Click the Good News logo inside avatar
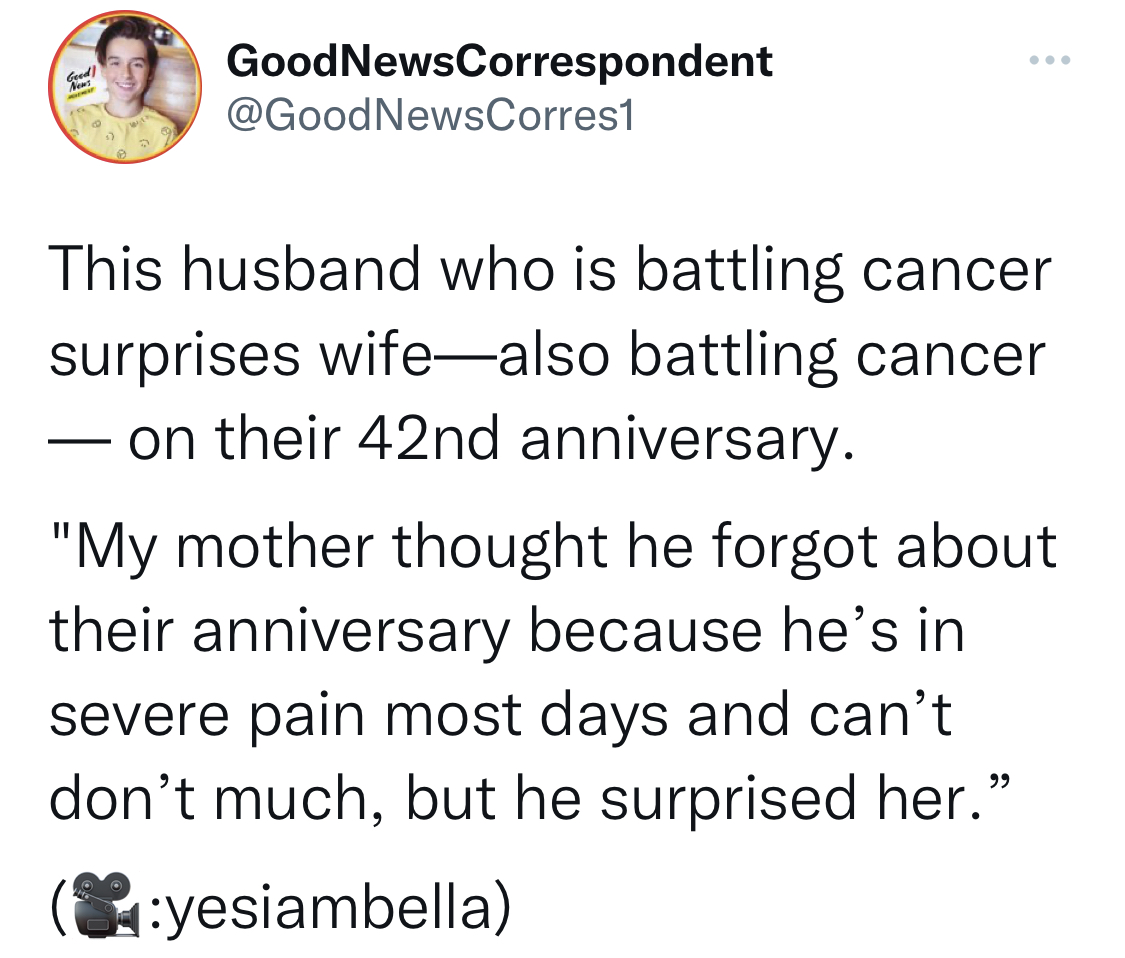Image resolution: width=1125 pixels, height=958 pixels. [81, 84]
